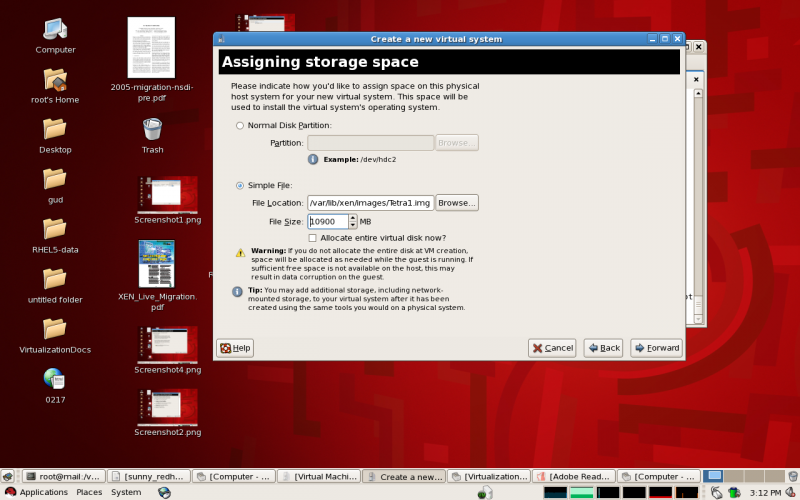Select Screenshot4.png on the desktop
The width and height of the screenshot is (800, 500).
point(168,345)
